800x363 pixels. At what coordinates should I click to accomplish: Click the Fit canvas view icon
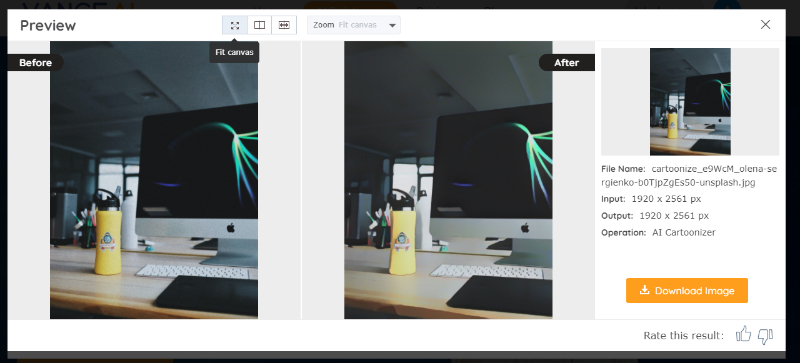point(235,25)
